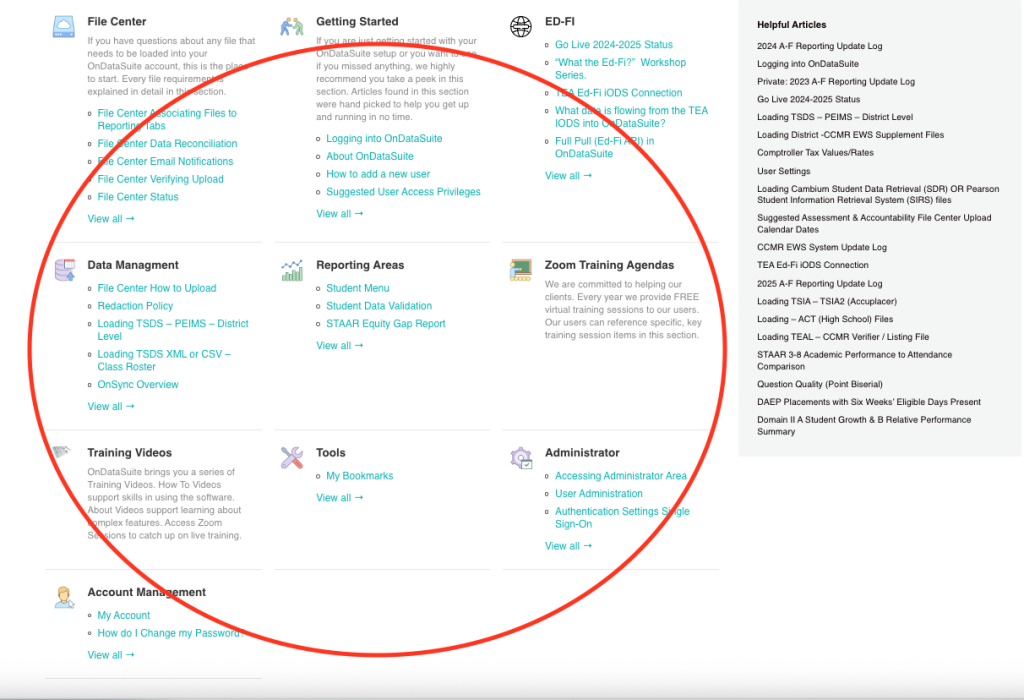Click the Administrator gear icon
The image size is (1024, 700).
click(x=521, y=458)
